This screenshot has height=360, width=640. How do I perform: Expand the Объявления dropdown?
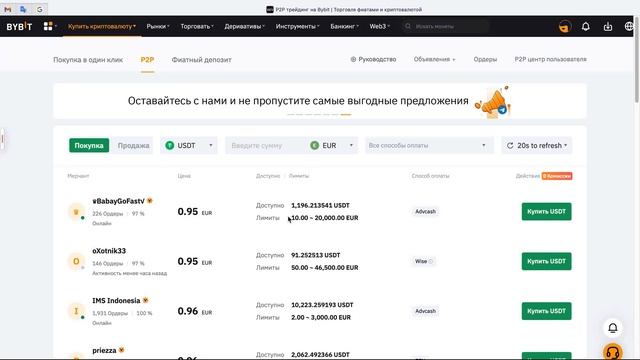click(x=434, y=59)
